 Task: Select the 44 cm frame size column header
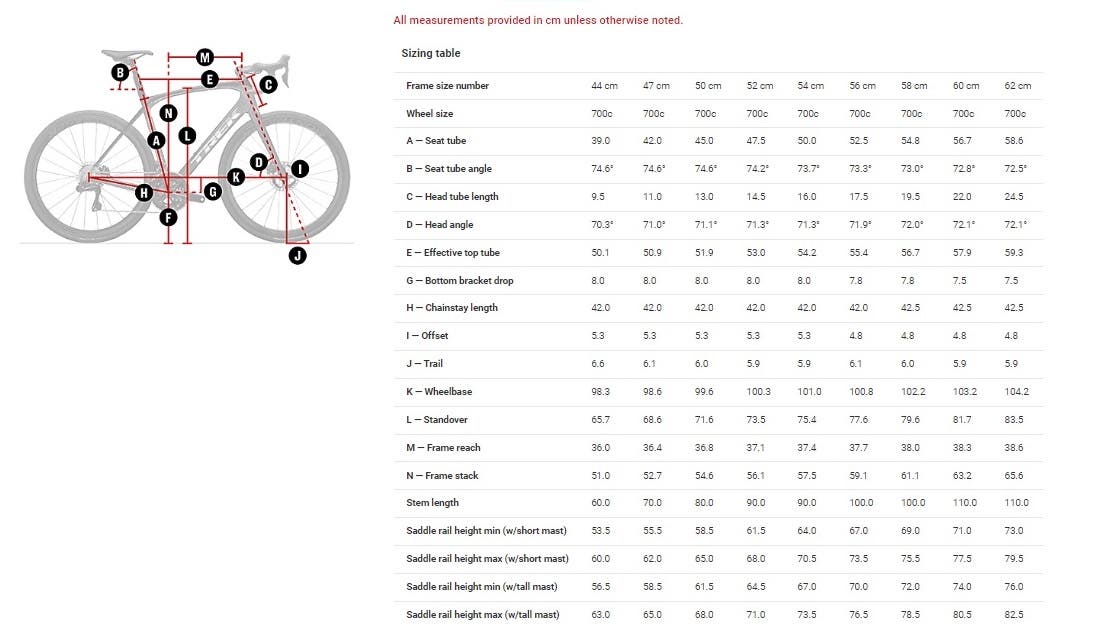click(x=604, y=86)
